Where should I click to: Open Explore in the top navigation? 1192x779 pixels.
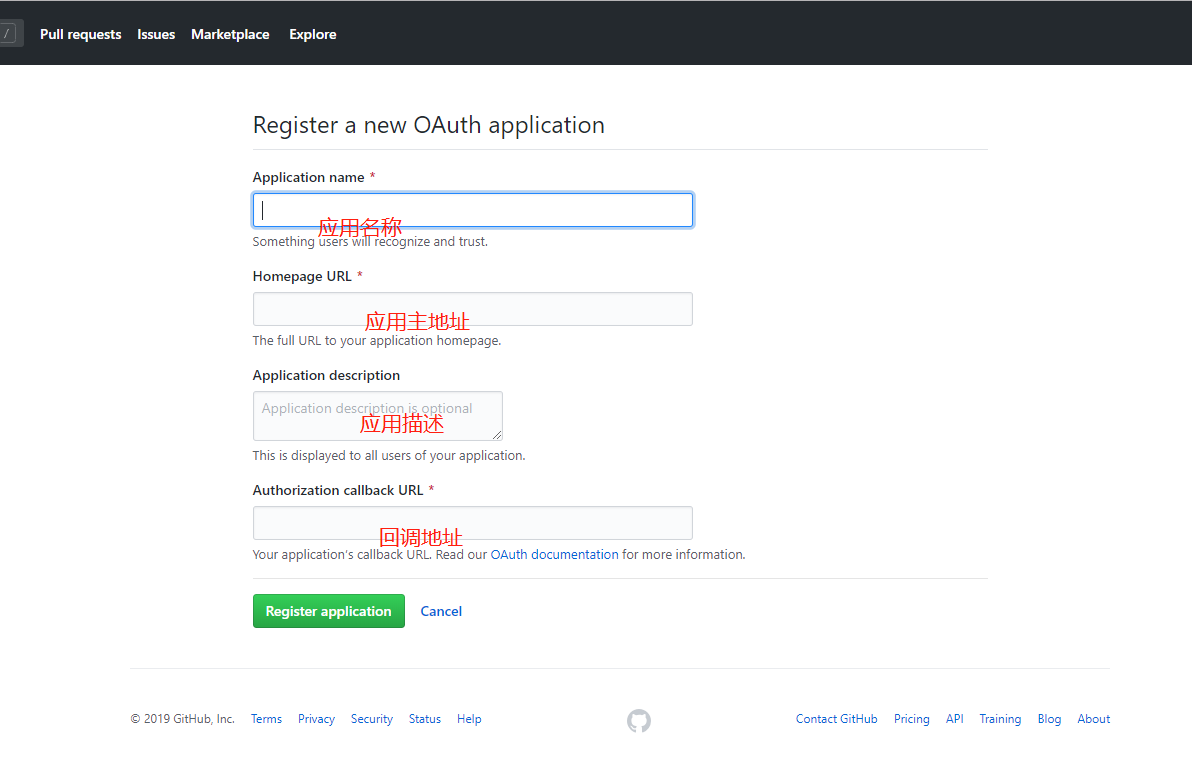pyautogui.click(x=312, y=34)
